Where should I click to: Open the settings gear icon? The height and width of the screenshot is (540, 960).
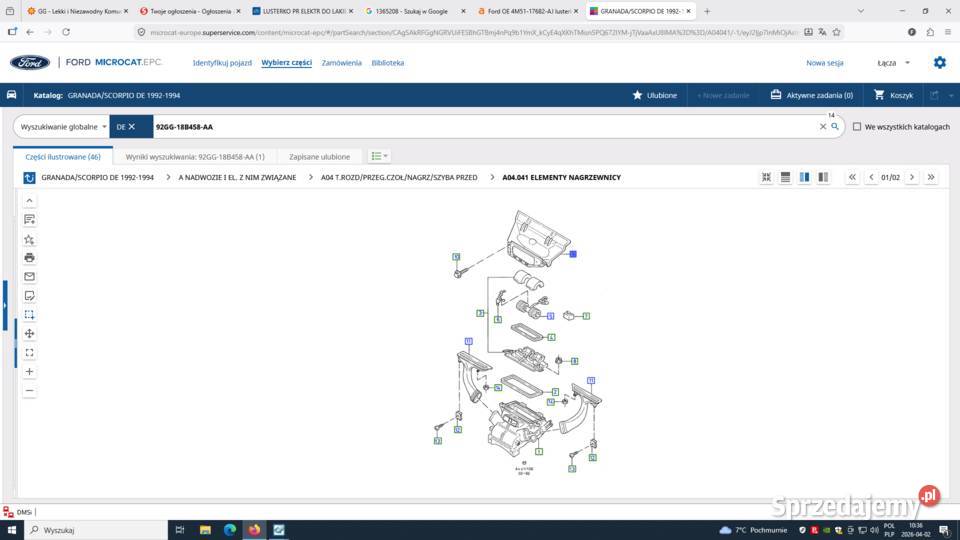click(939, 62)
